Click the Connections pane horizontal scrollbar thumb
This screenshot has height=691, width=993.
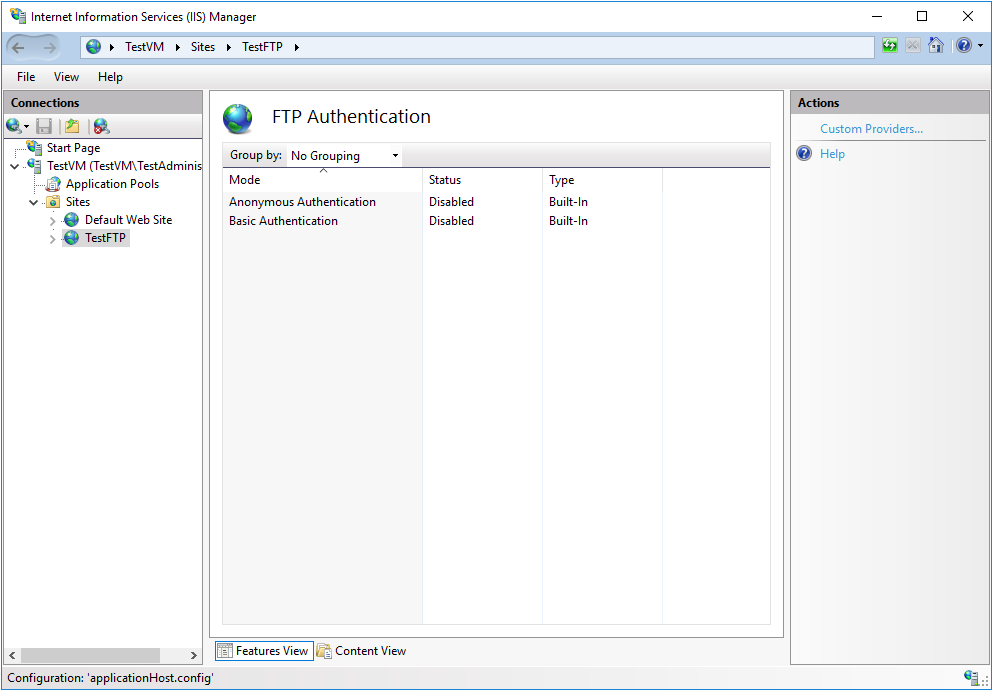click(x=90, y=655)
